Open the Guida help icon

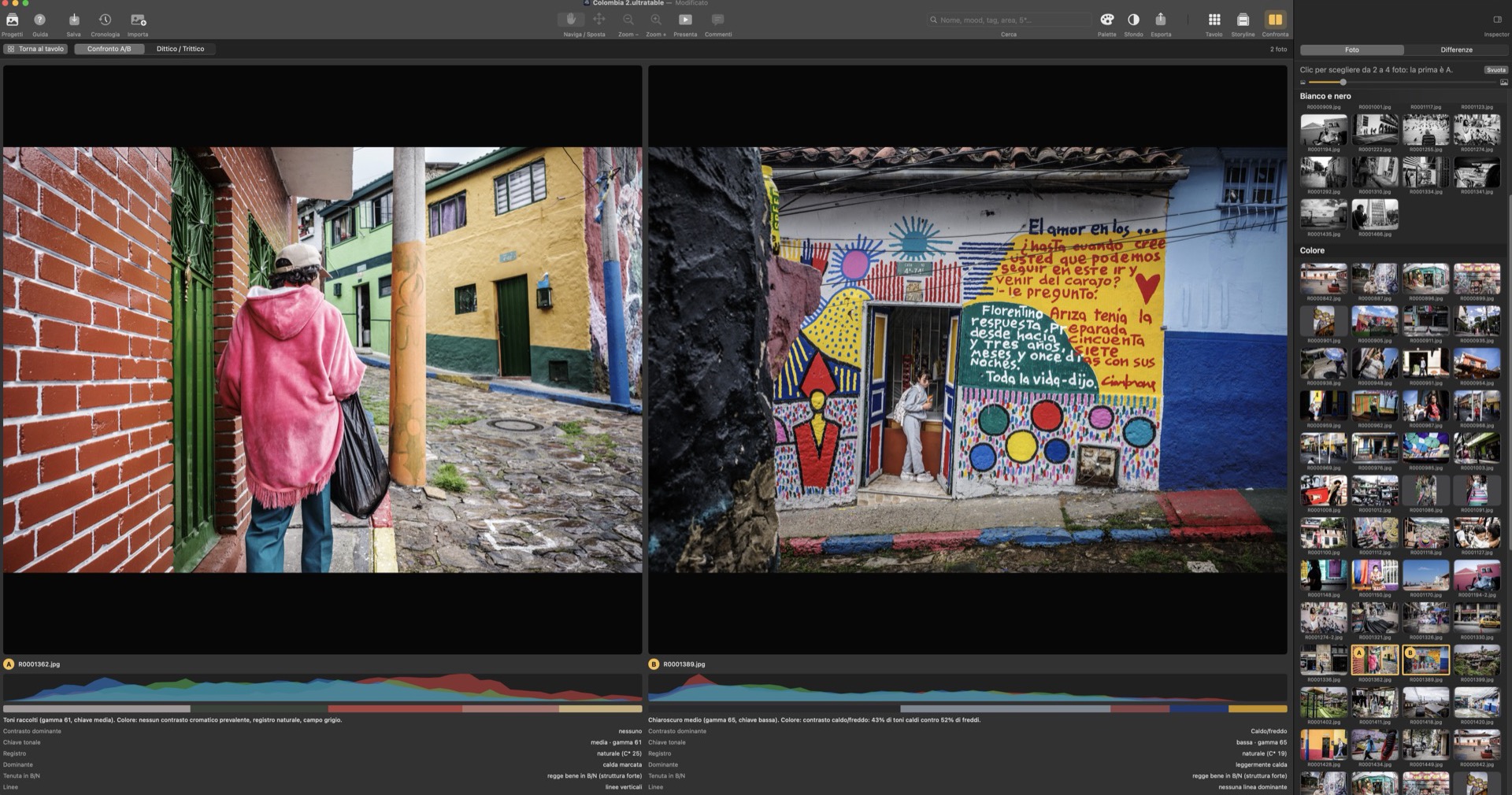pyautogui.click(x=40, y=20)
